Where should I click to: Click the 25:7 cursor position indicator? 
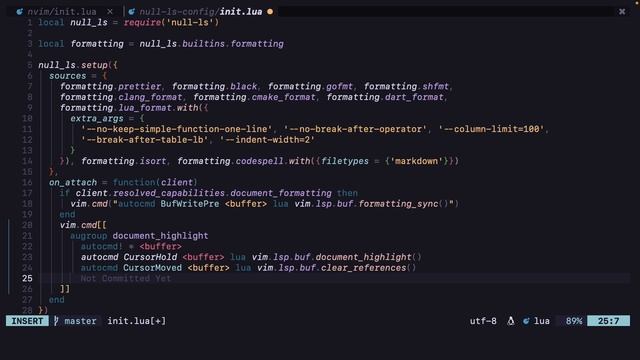[608, 321]
